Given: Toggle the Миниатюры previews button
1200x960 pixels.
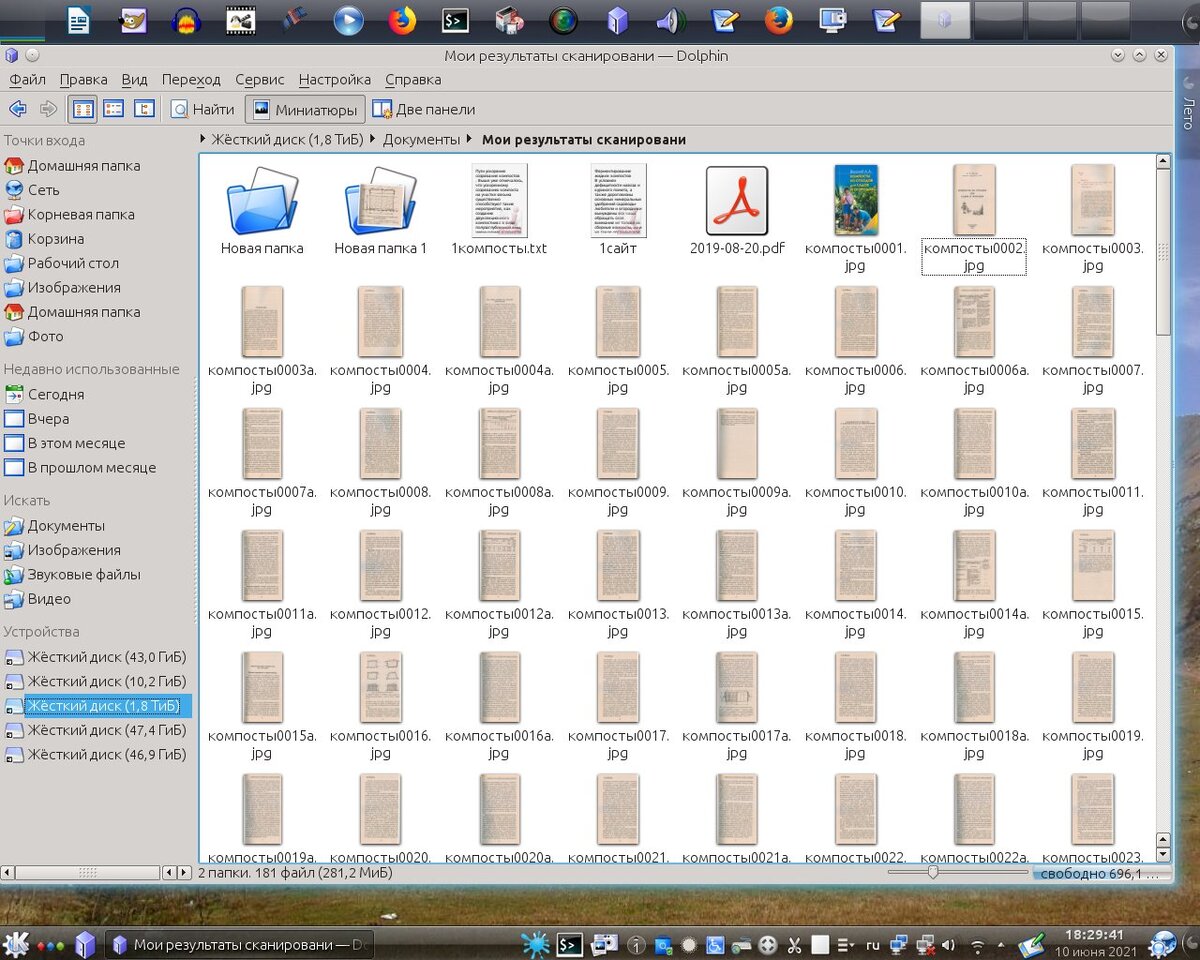Looking at the screenshot, I should click(x=305, y=109).
